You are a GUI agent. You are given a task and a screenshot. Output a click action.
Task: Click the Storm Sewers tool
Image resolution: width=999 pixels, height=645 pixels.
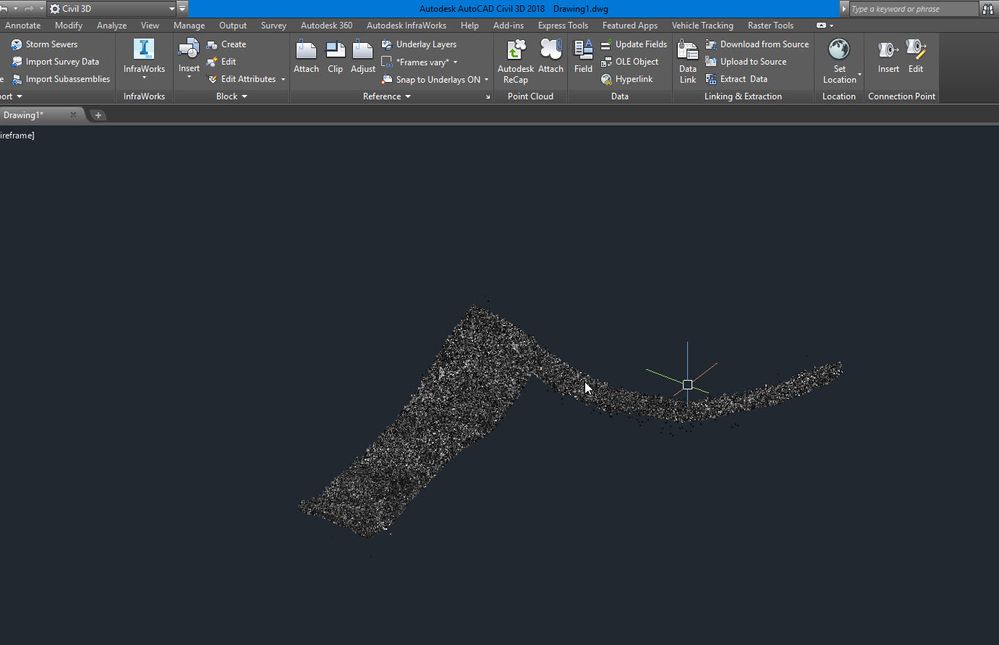[44, 44]
